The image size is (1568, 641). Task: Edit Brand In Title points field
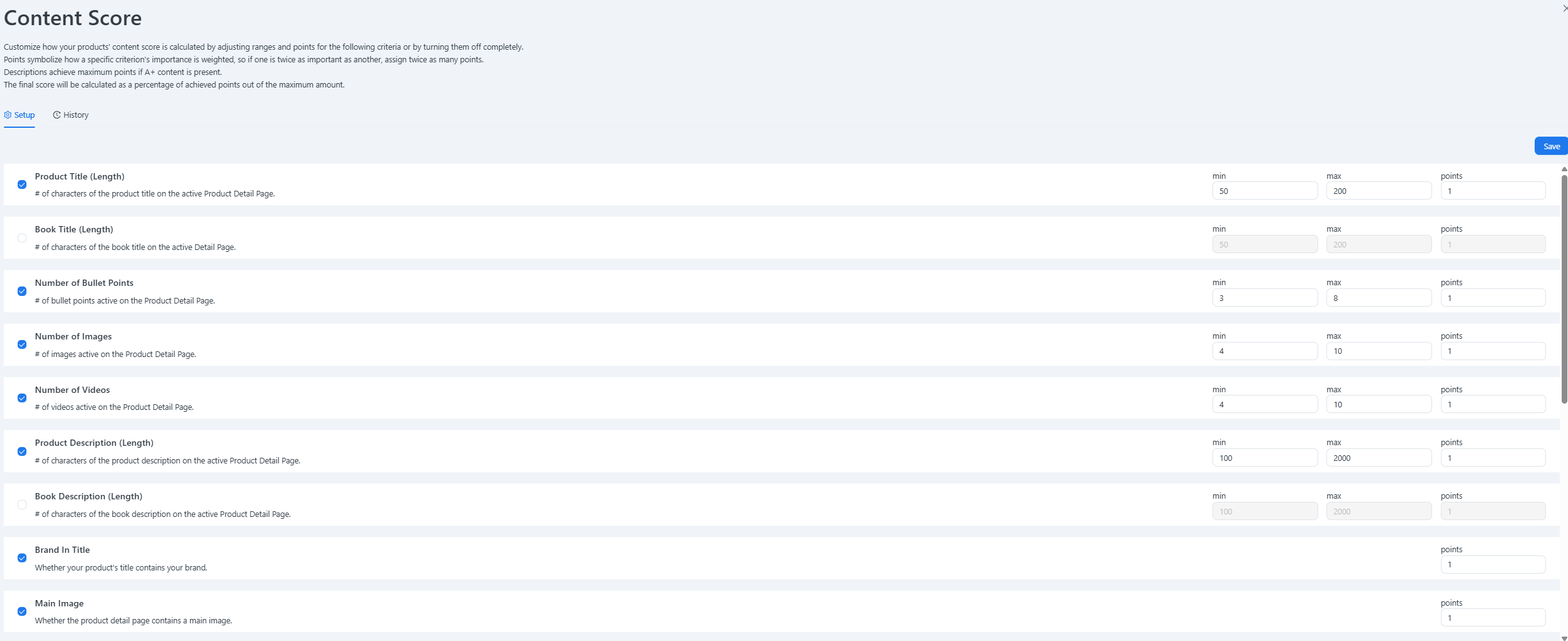[x=1493, y=564]
